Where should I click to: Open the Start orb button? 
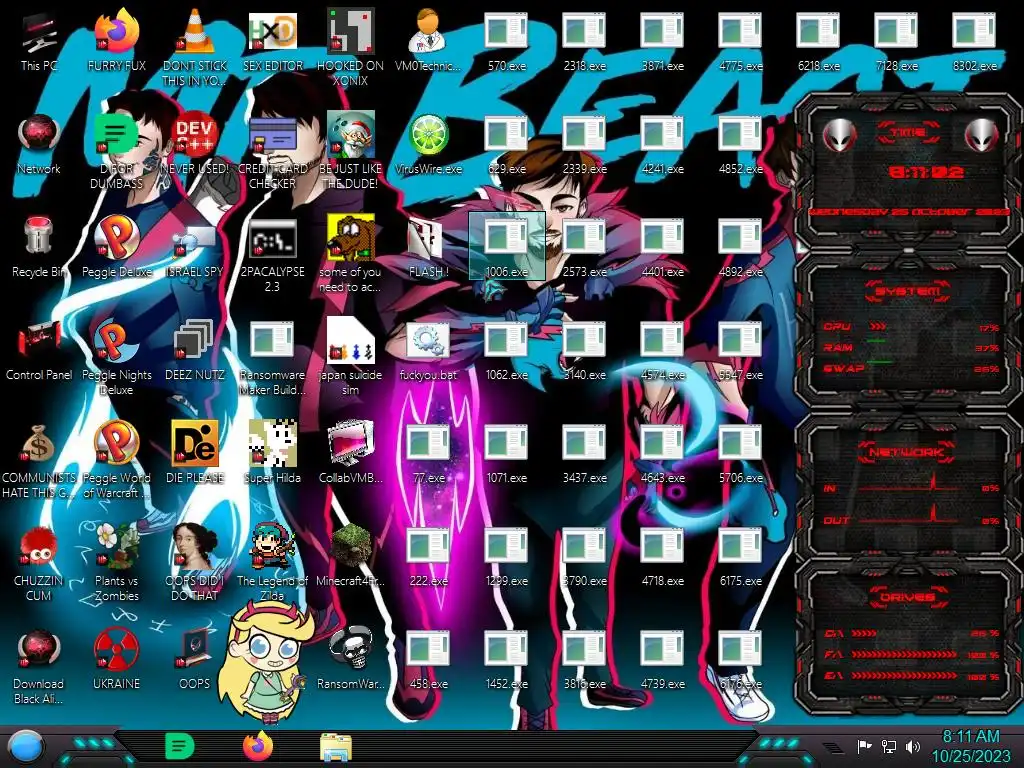pyautogui.click(x=26, y=748)
